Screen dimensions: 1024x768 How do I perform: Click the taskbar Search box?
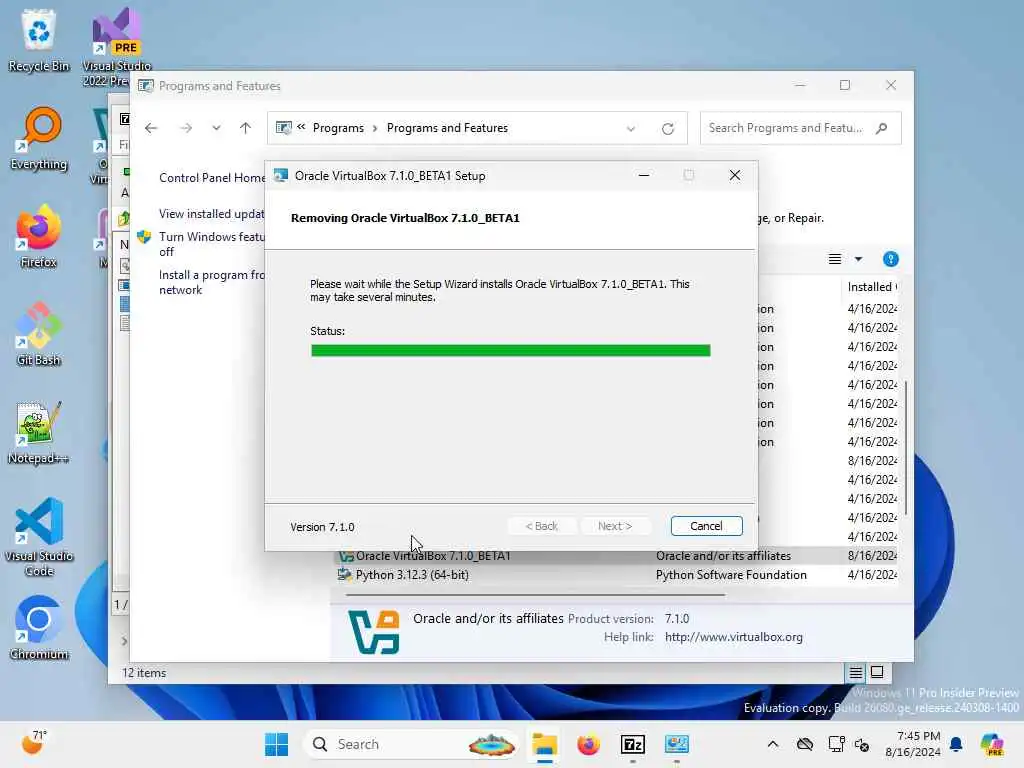413,744
